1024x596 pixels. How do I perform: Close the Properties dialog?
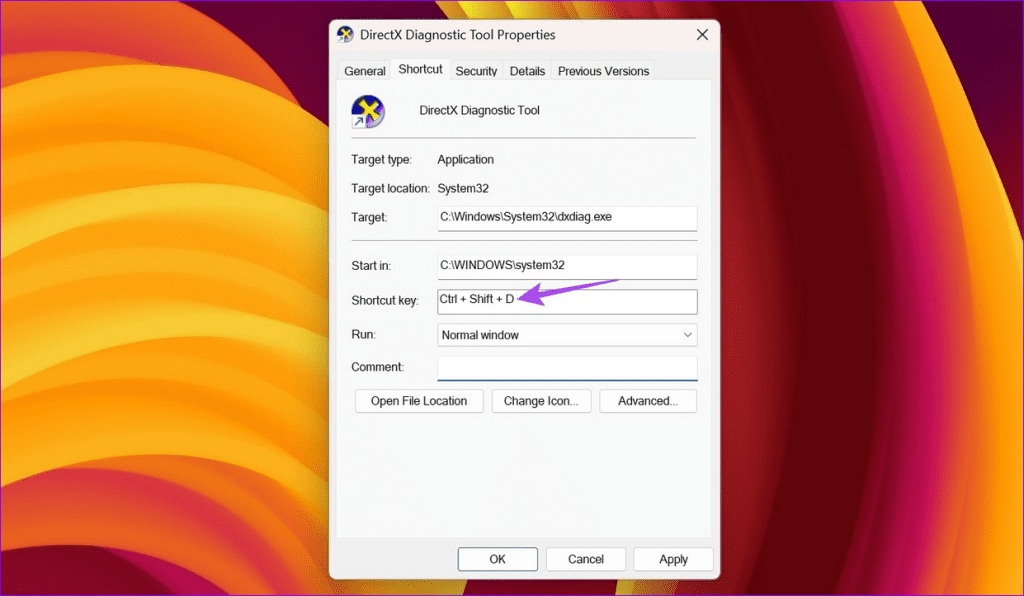701,34
